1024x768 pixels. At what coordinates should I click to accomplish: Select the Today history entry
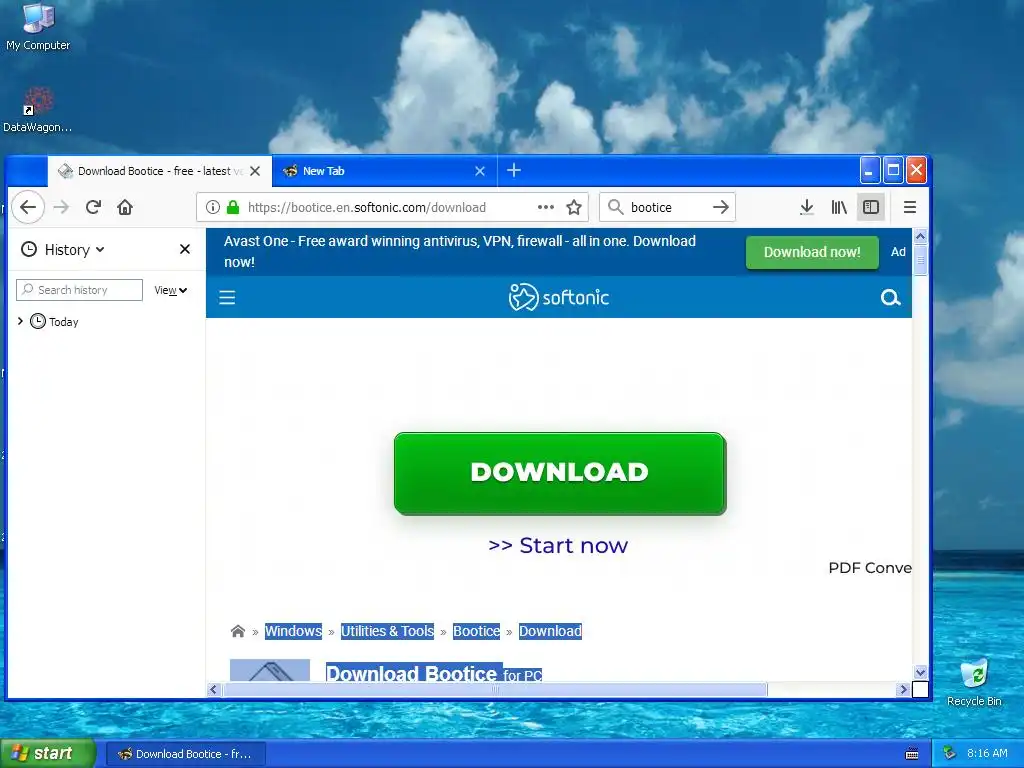point(63,322)
